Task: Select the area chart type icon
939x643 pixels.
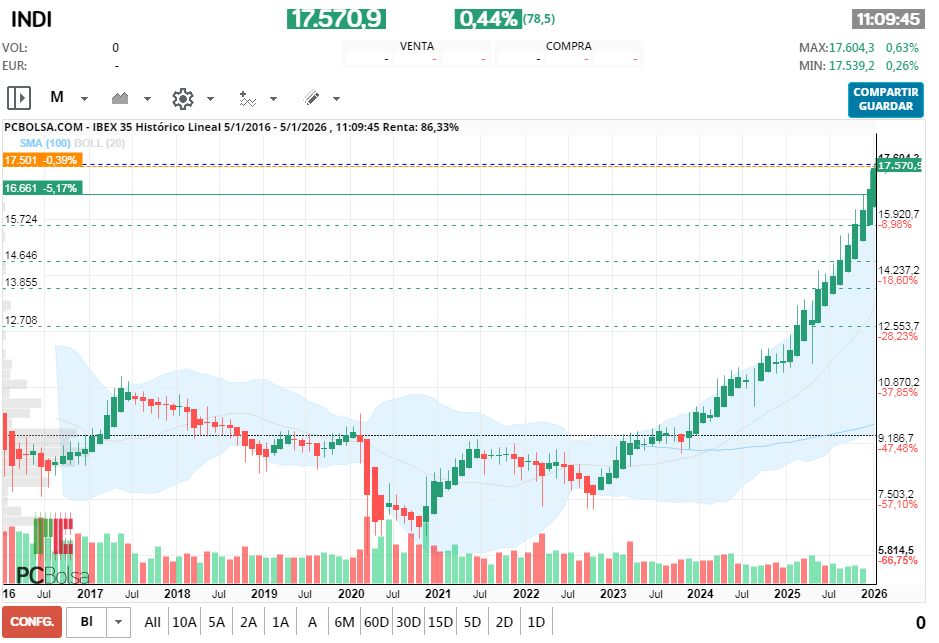Action: (120, 97)
